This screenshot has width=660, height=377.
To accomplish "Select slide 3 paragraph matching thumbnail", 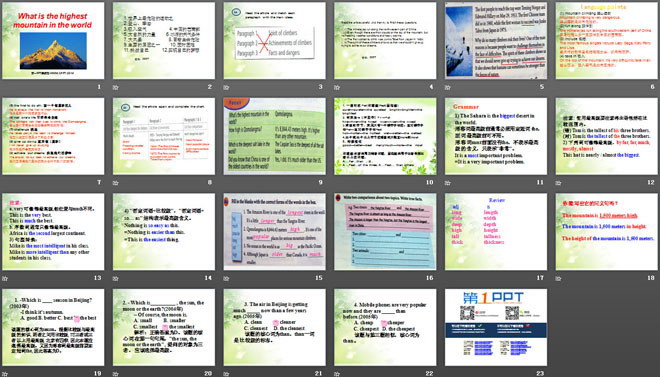I will click(274, 40).
